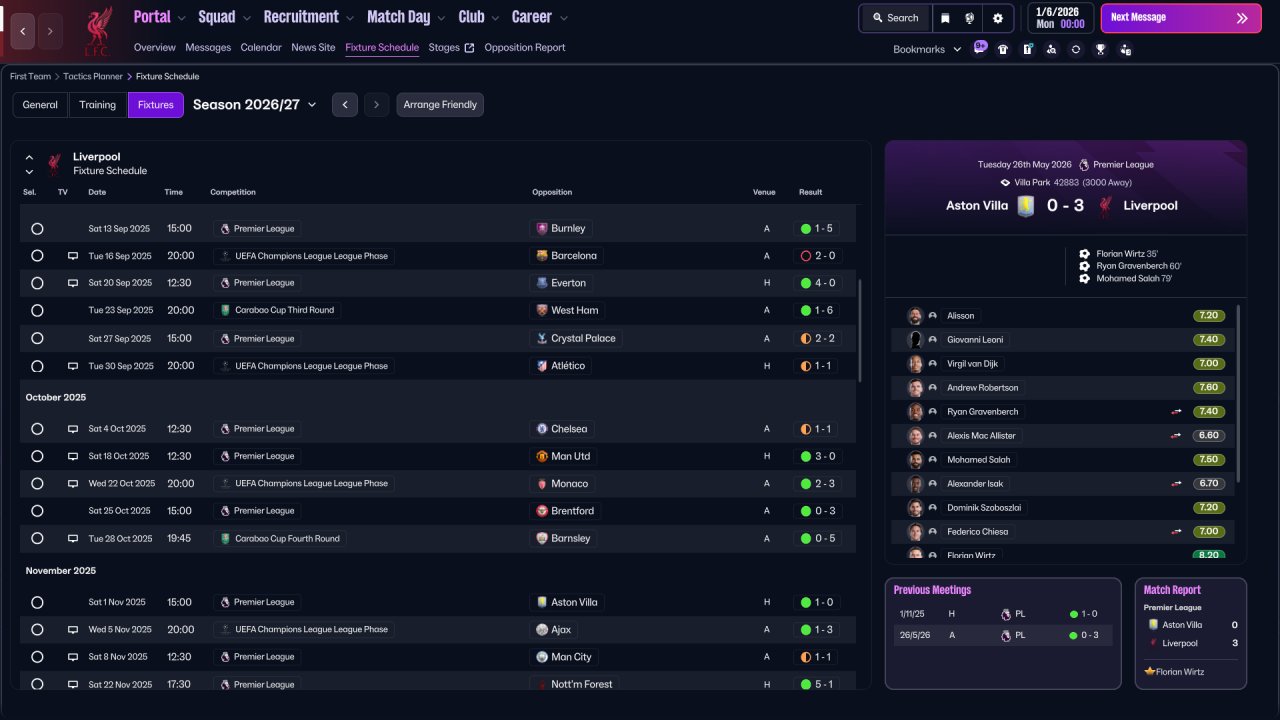This screenshot has height=720, width=1280.
Task: Click the last bookmarks bar icon
Action: tap(1125, 49)
